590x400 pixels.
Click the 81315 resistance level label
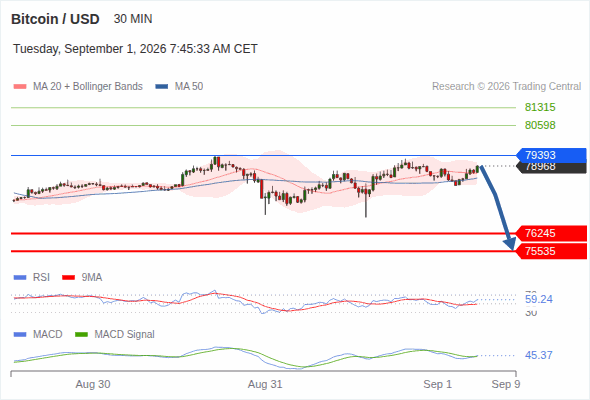[540, 108]
